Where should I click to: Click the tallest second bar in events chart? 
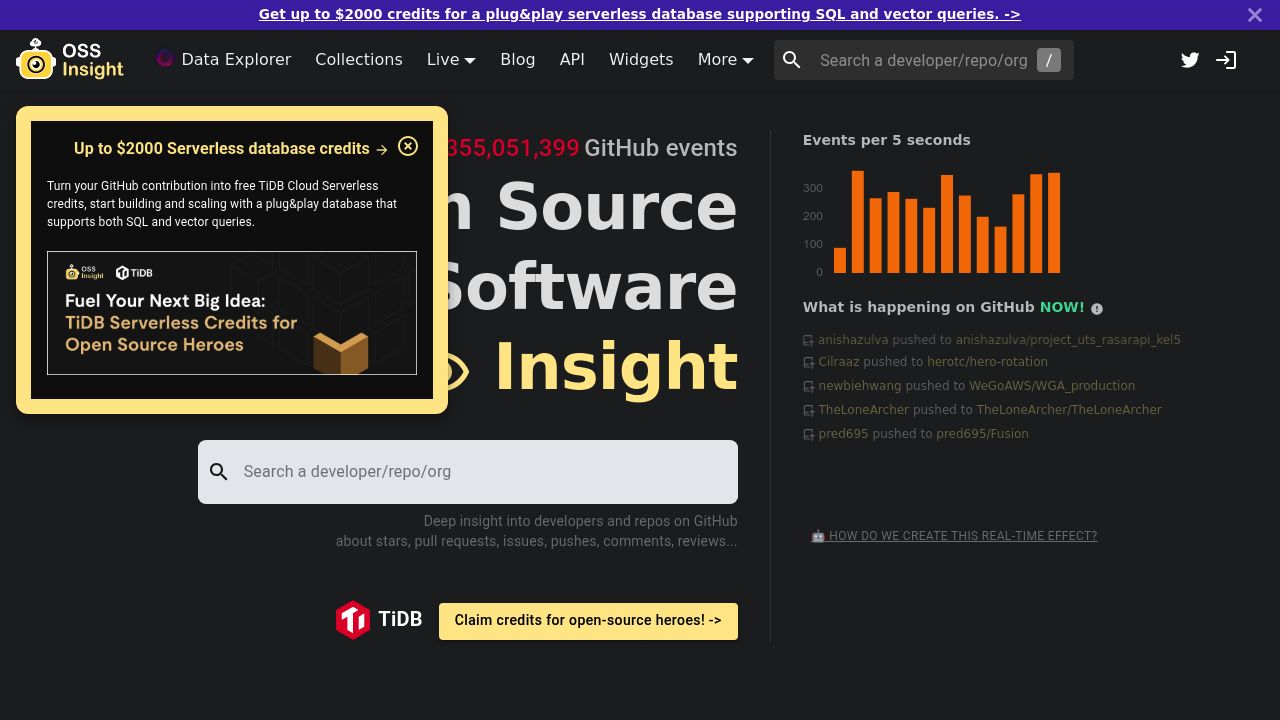(858, 222)
